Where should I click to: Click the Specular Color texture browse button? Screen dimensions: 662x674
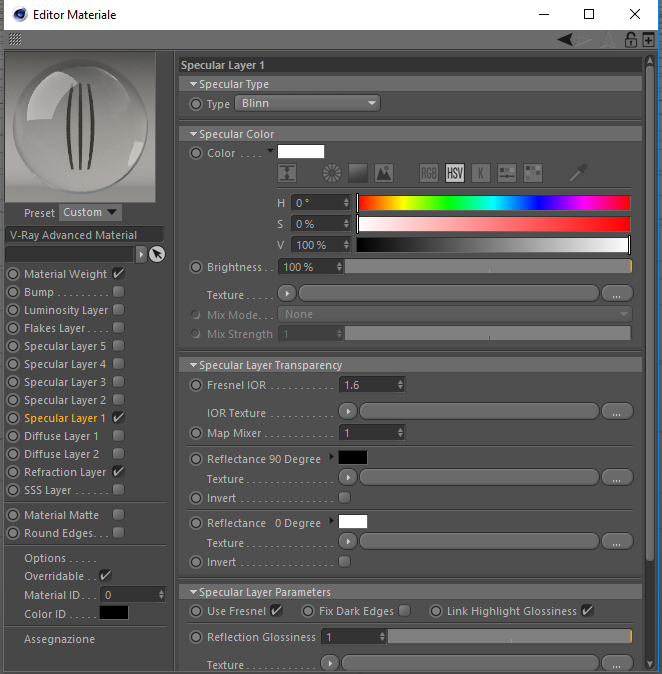(617, 294)
